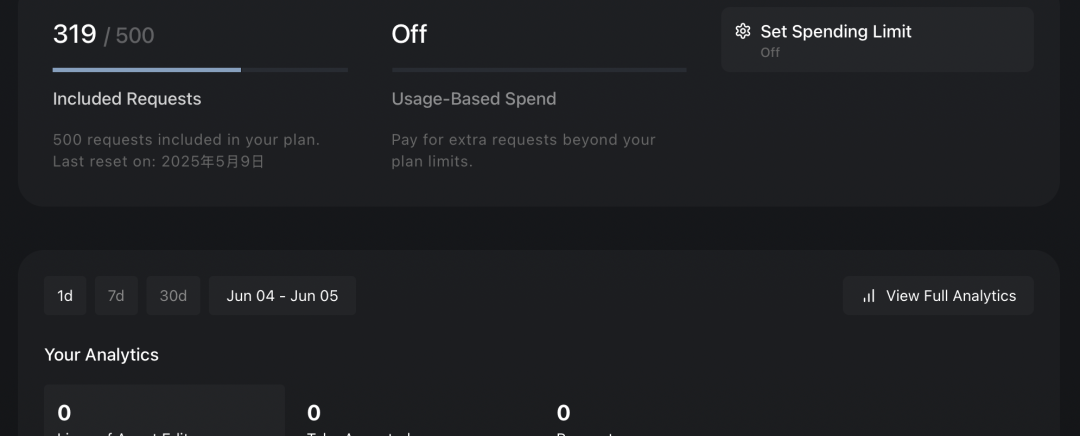1080x436 pixels.
Task: Click the Your Analytics heading
Action: click(x=101, y=355)
